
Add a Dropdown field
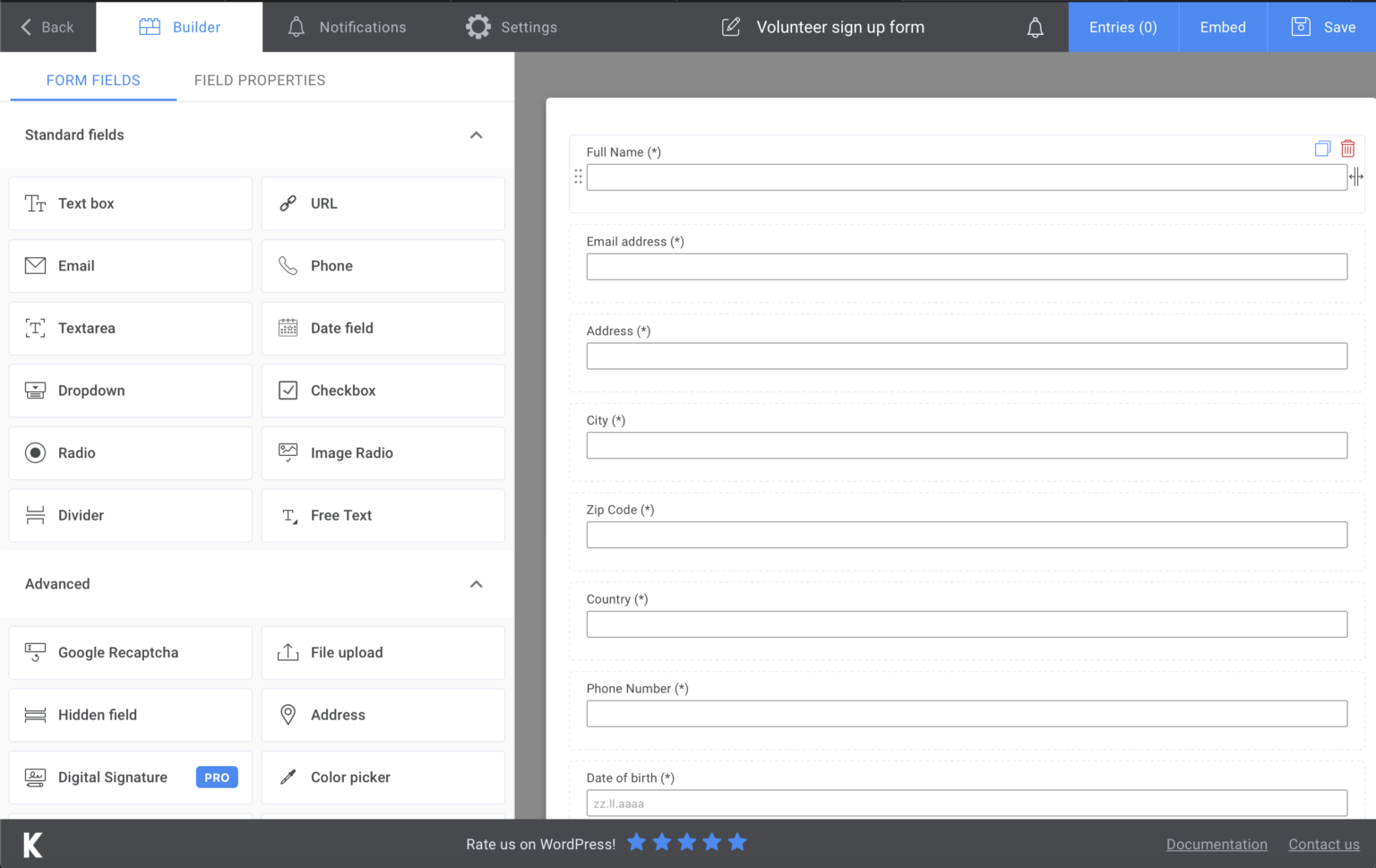pyautogui.click(x=131, y=391)
